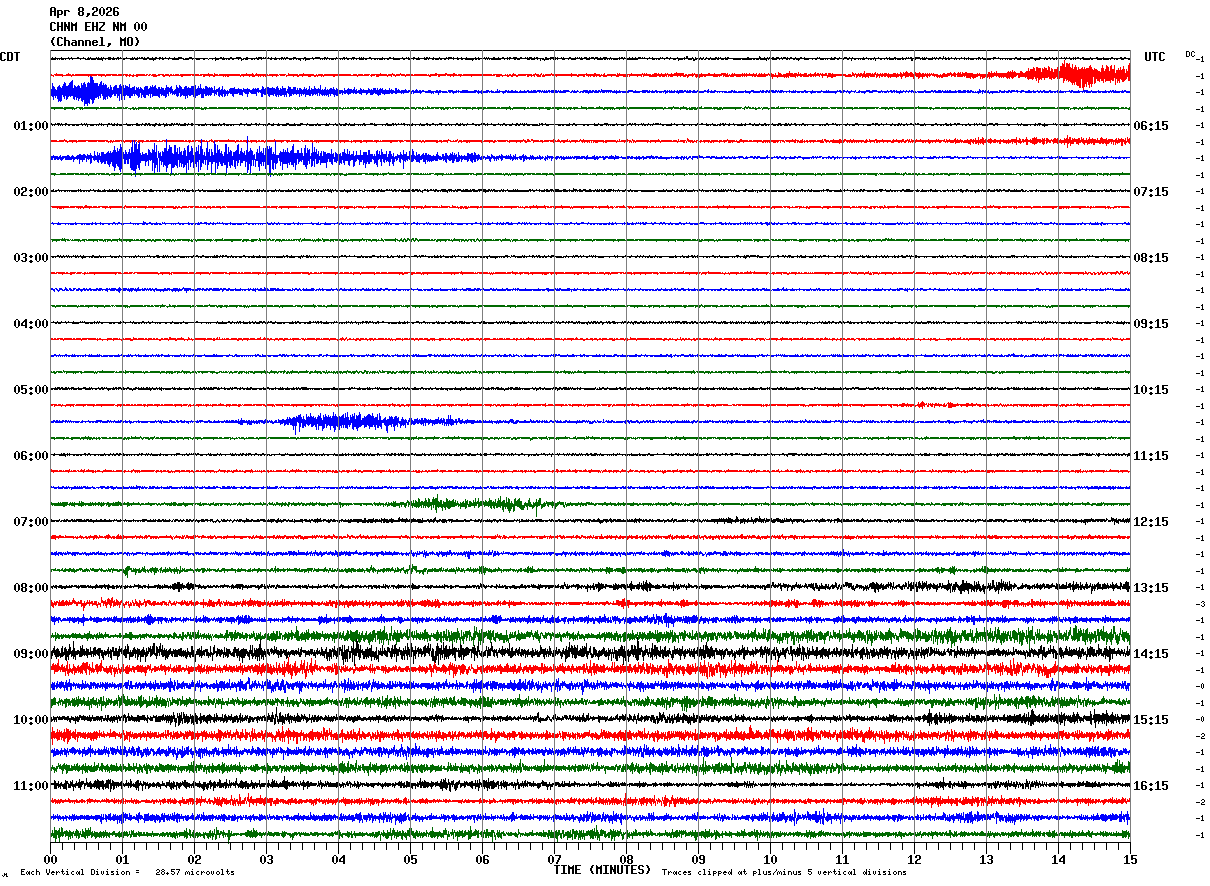Click the minute 00 tick label
1210x886 pixels.
tap(50, 859)
